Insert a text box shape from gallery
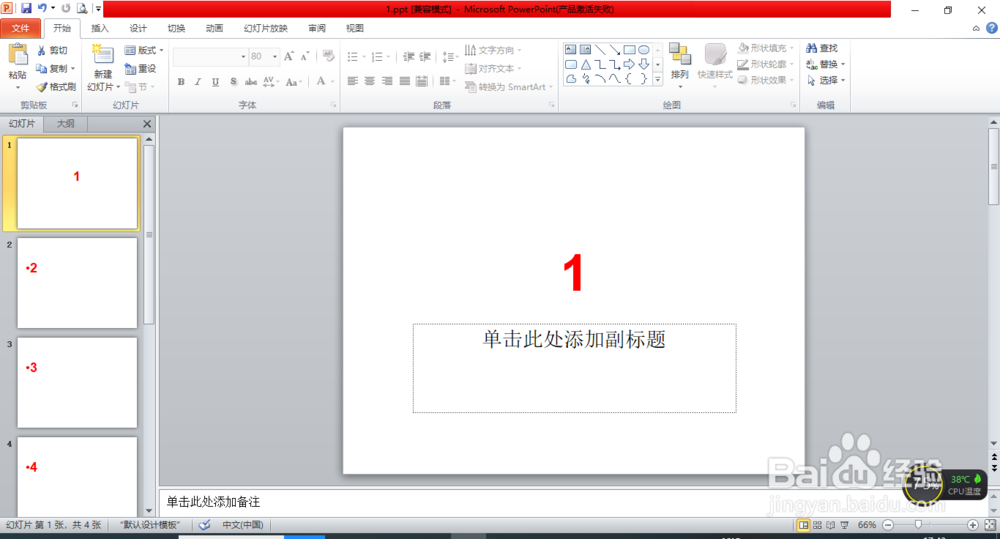Viewport: 1000px width, 539px height. tap(571, 50)
